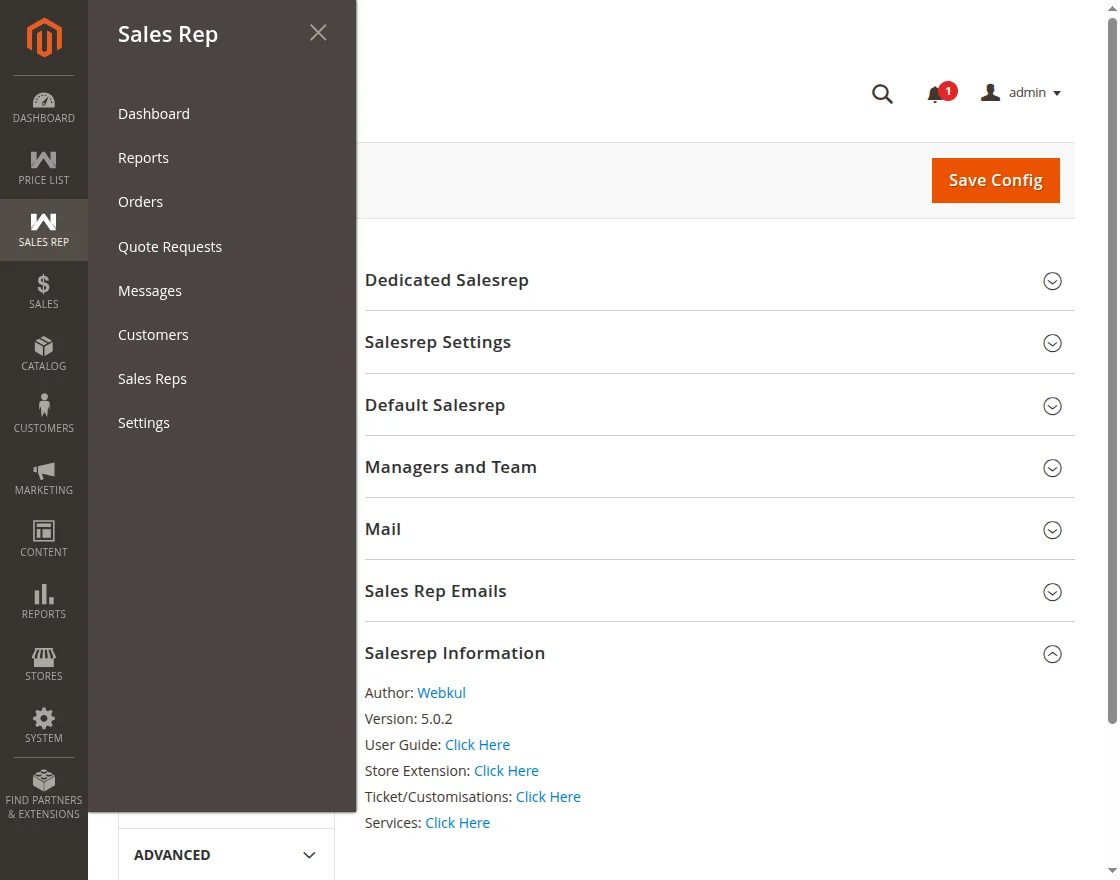Image resolution: width=1120 pixels, height=880 pixels.
Task: Open the Webkul author link
Action: pyautogui.click(x=441, y=693)
